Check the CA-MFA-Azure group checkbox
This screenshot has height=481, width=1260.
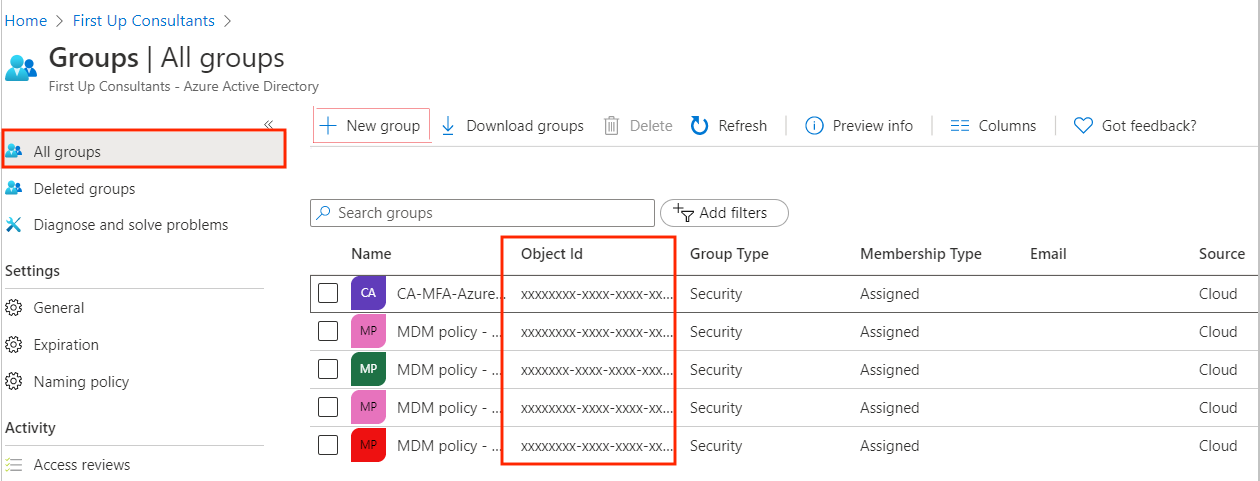click(328, 294)
